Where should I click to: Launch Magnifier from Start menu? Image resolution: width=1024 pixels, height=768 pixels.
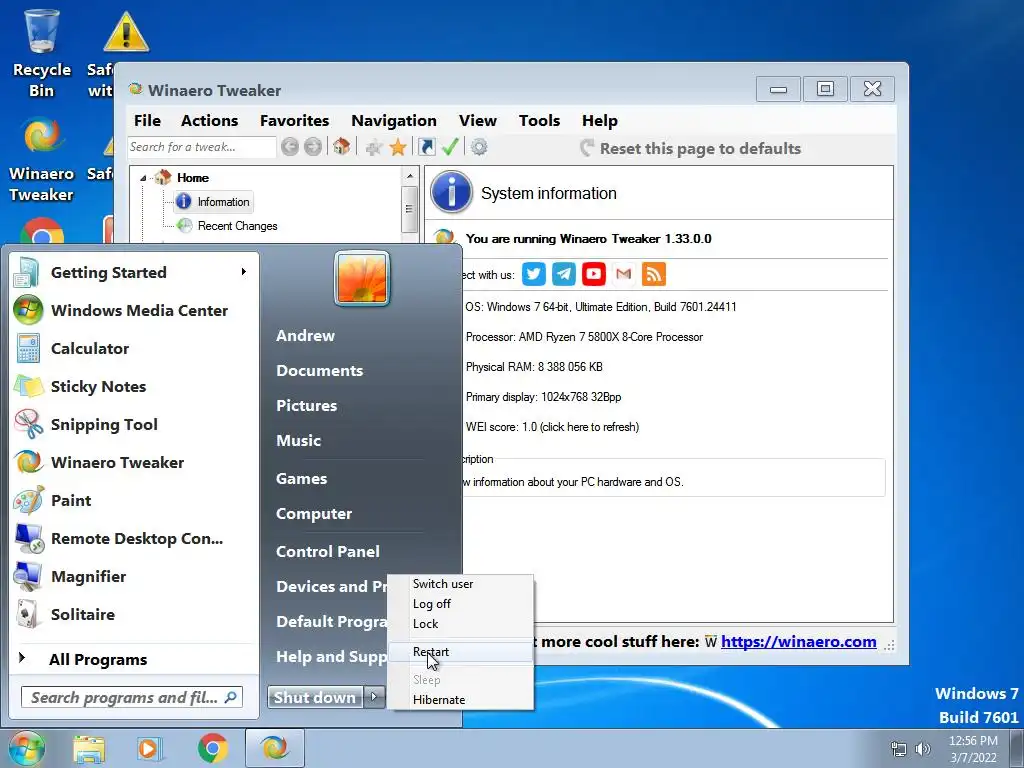pyautogui.click(x=135, y=577)
